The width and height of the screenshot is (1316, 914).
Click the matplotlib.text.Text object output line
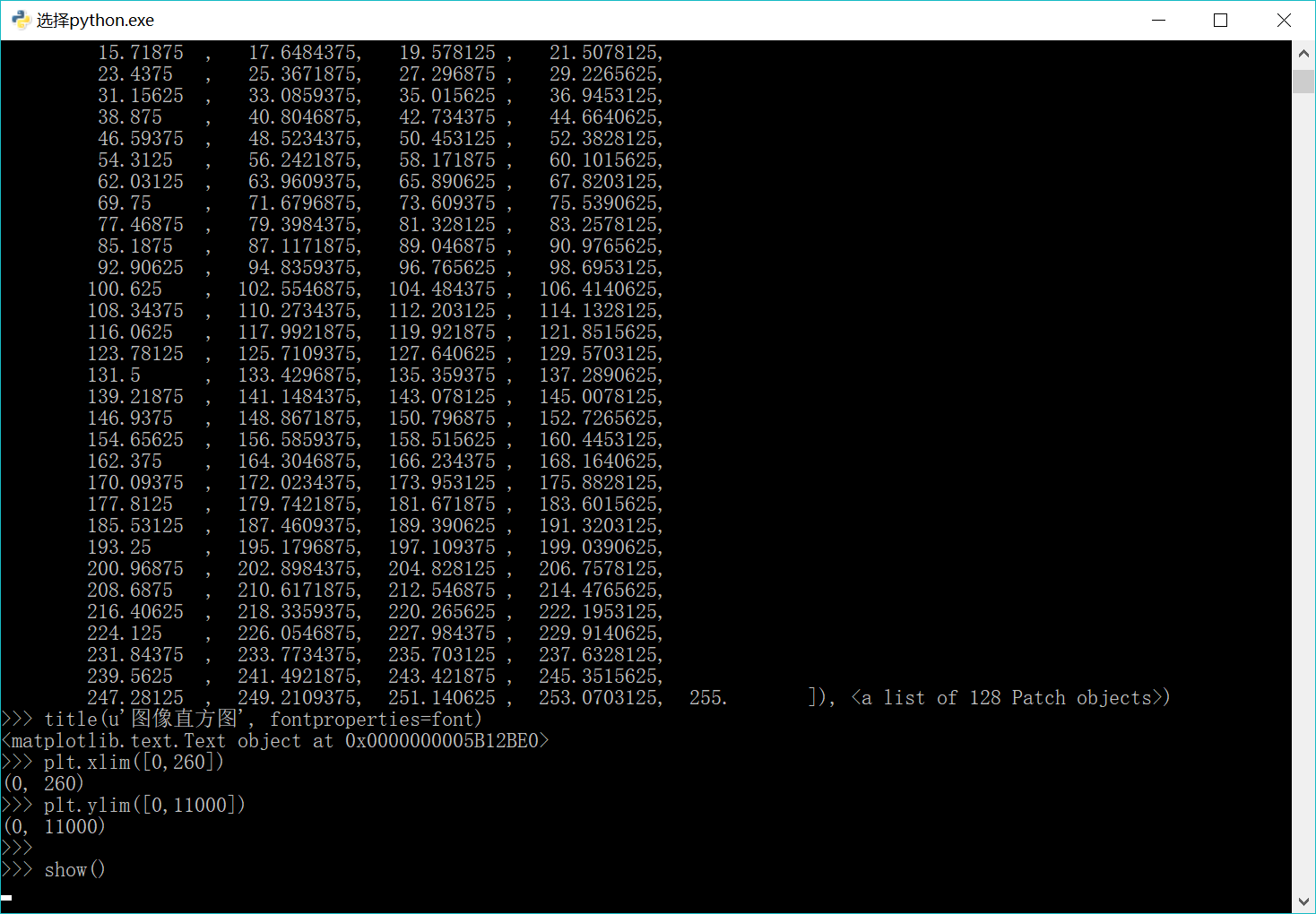point(275,740)
